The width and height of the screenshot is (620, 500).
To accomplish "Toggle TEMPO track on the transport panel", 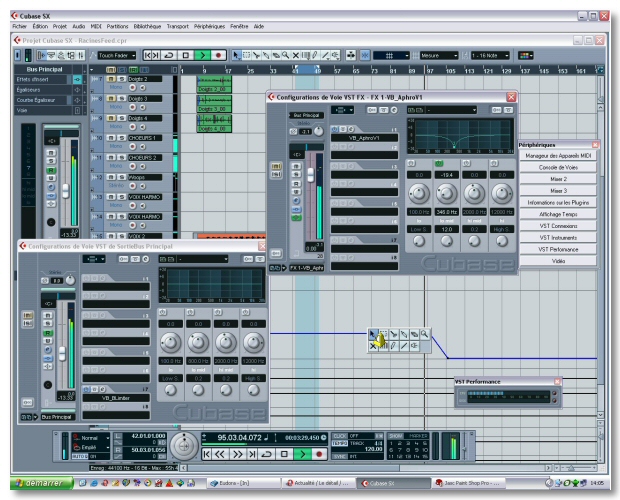I will 340,443.
